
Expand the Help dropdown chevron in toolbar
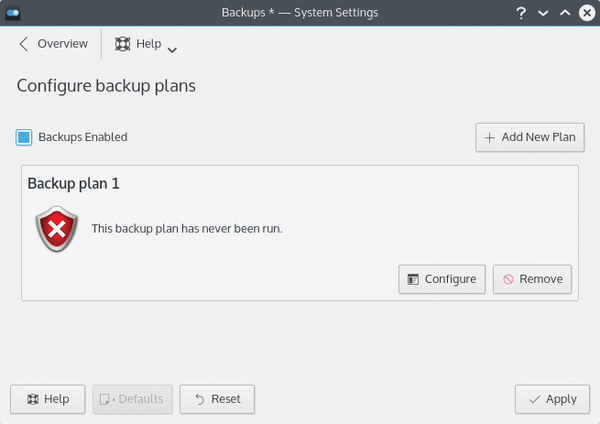tap(172, 50)
